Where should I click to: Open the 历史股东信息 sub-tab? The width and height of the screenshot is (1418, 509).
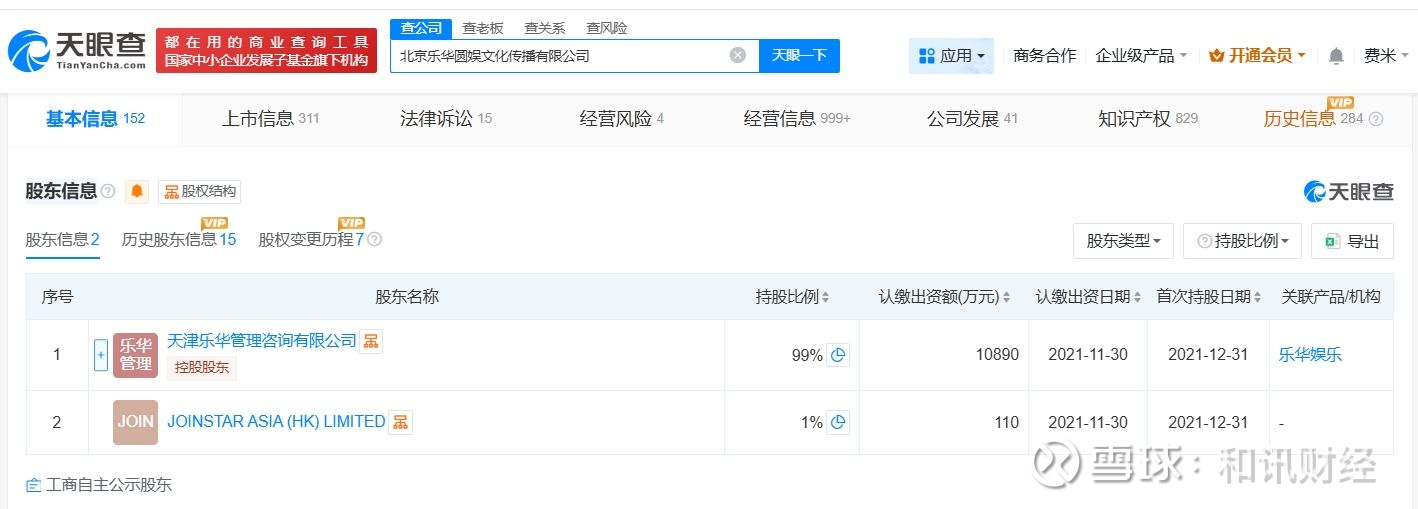pyautogui.click(x=178, y=240)
